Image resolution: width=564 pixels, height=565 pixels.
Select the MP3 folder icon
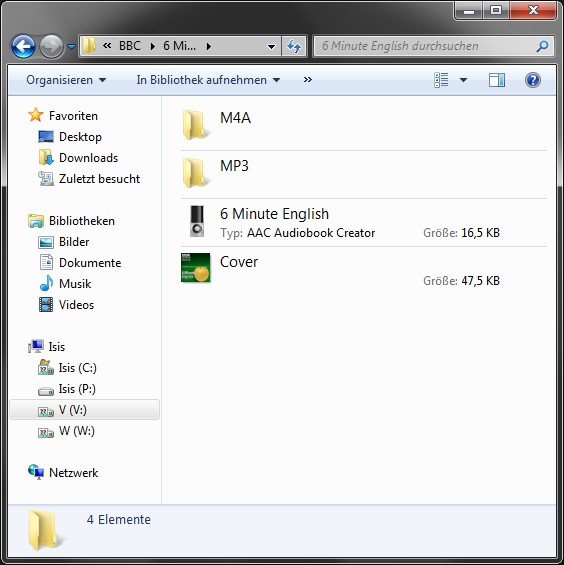point(195,173)
